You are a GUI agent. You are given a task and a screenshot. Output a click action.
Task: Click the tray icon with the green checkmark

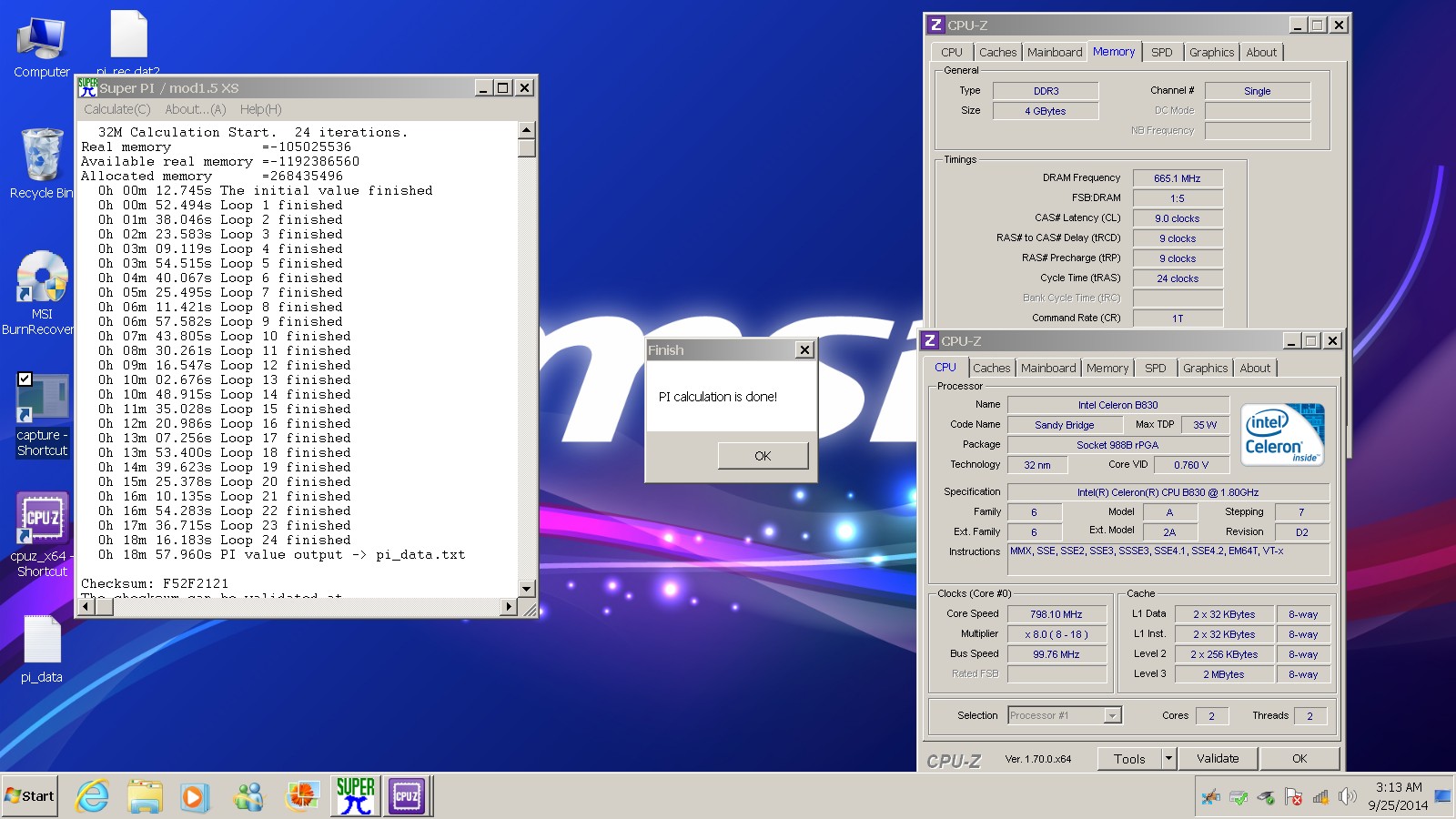[x=1239, y=798]
